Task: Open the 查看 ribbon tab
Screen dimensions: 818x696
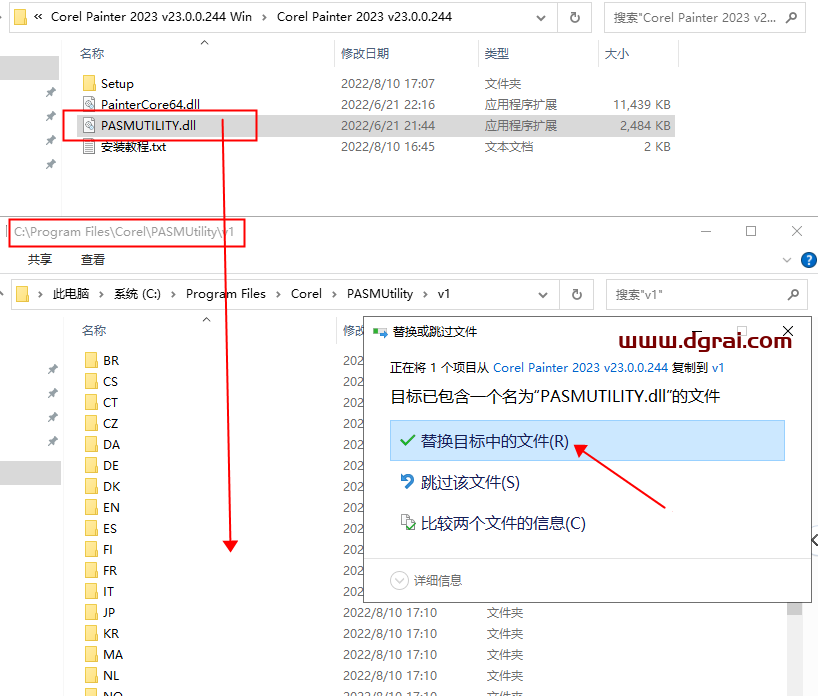Action: [93, 259]
